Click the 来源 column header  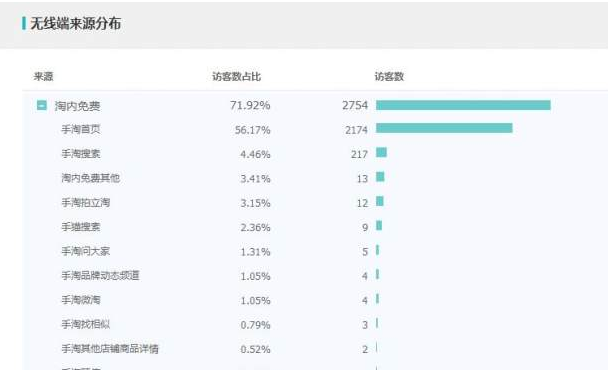[43, 76]
